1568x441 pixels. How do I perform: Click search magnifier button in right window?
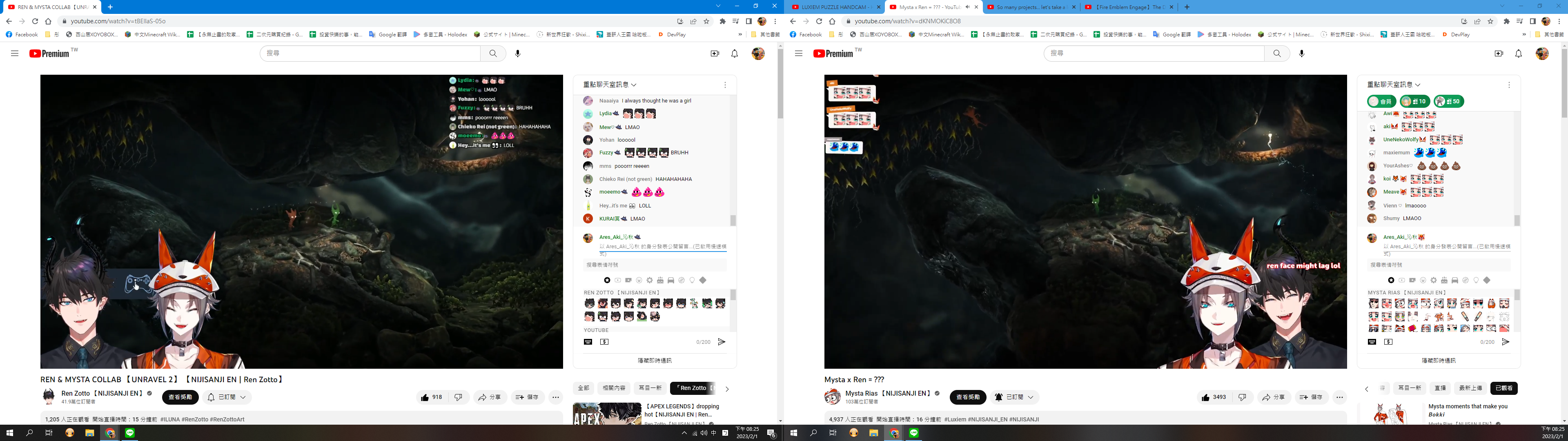1277,53
